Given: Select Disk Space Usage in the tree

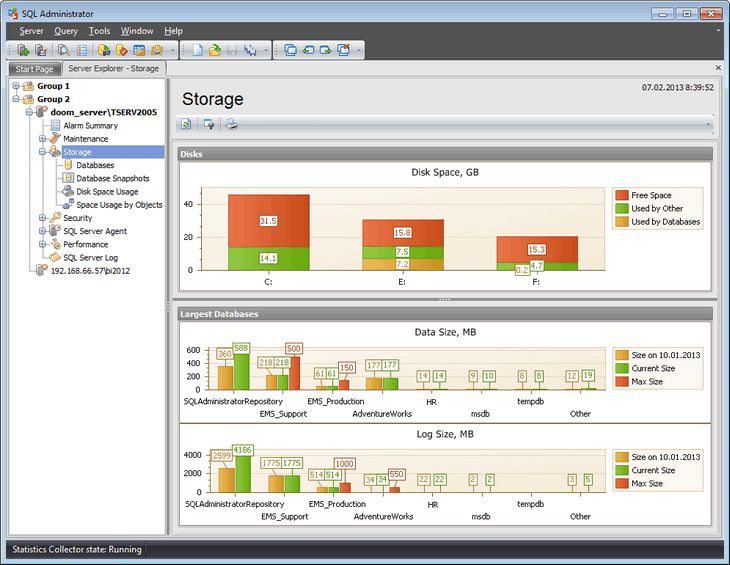Looking at the screenshot, I should pos(107,192).
